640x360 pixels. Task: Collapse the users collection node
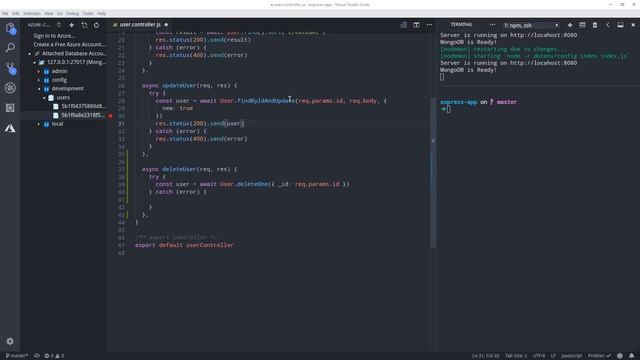tap(44, 98)
